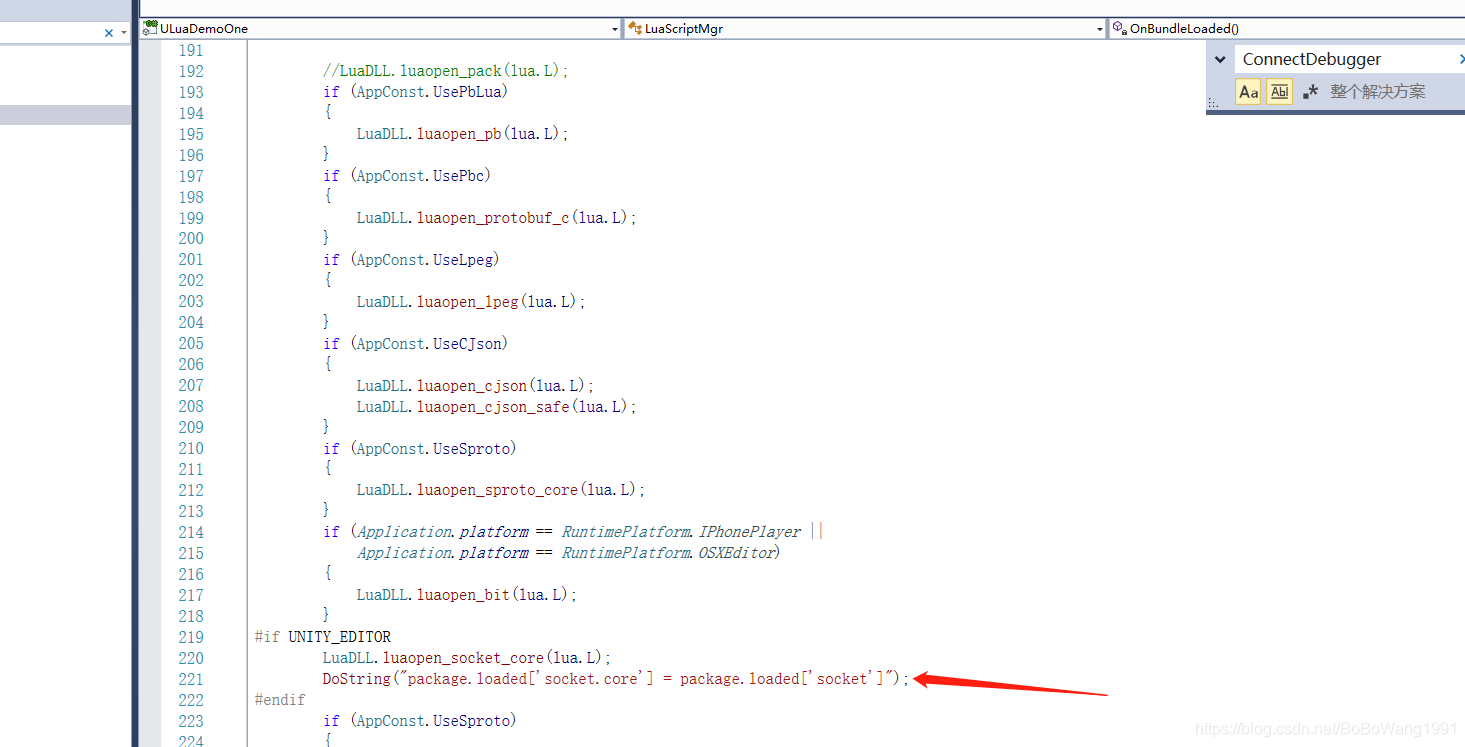The width and height of the screenshot is (1465, 747).
Task: Click line number 191
Action: click(190, 50)
